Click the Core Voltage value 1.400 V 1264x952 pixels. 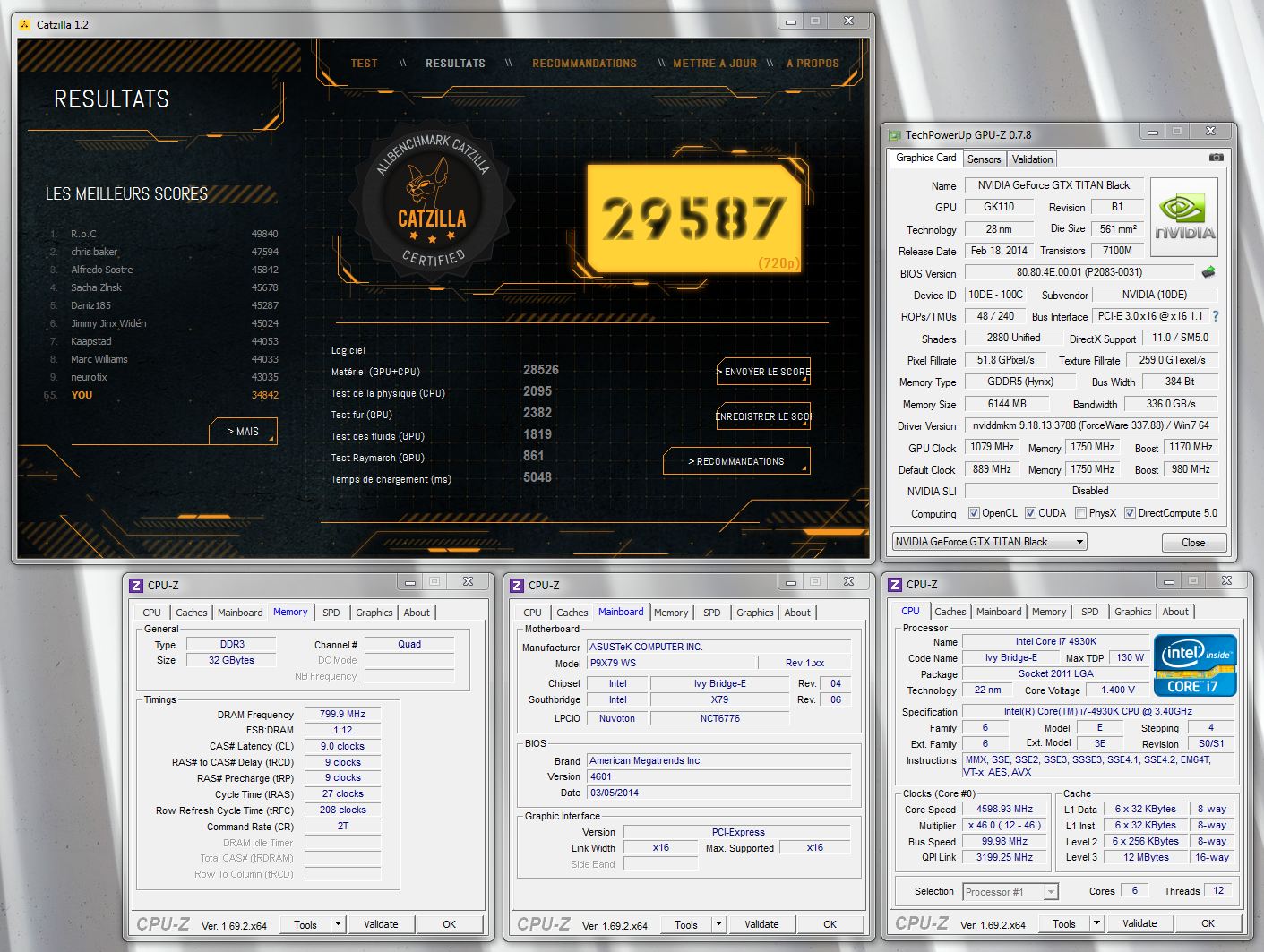coord(1117,690)
